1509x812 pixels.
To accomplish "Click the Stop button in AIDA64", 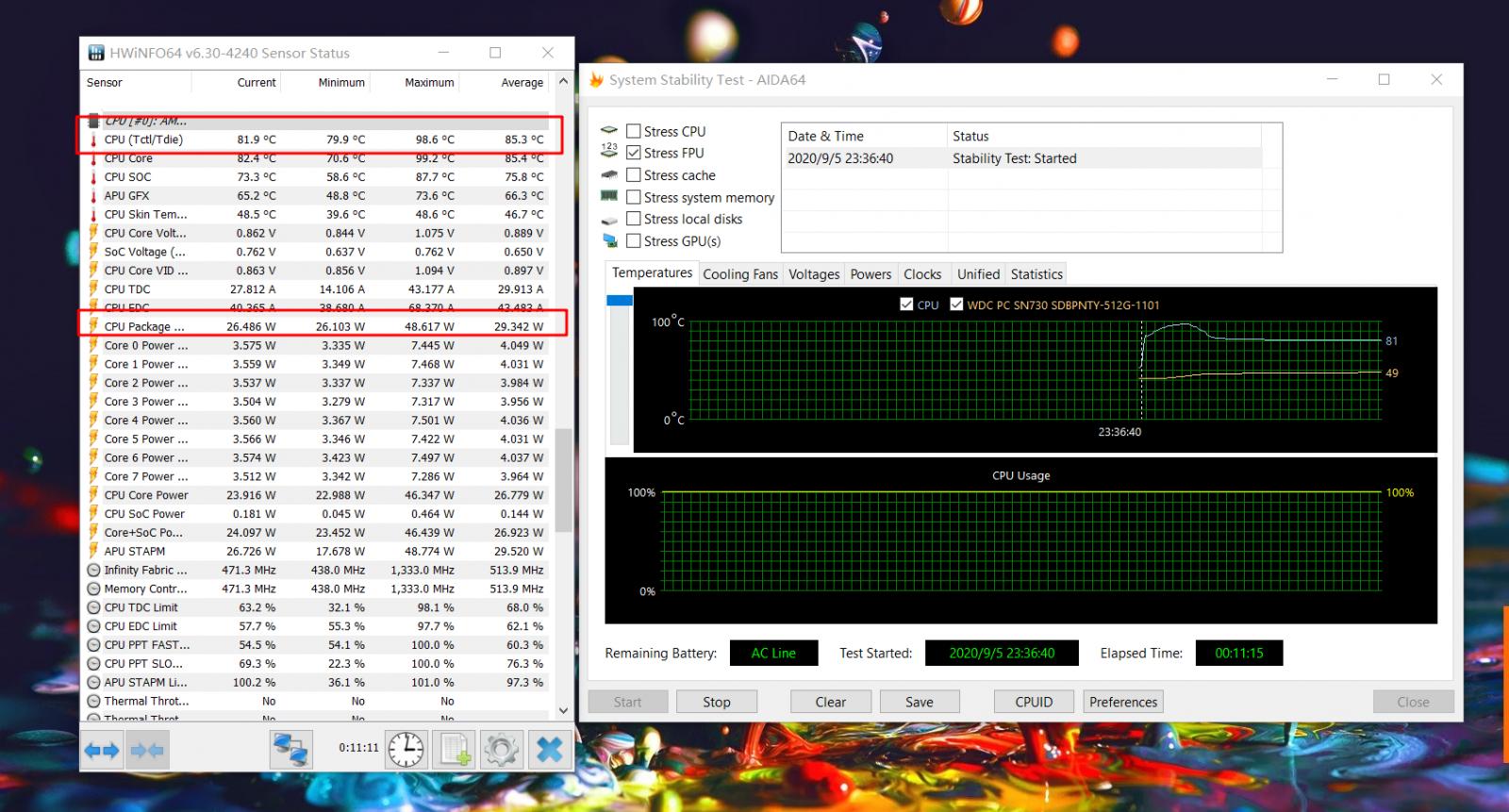I will pos(717,702).
